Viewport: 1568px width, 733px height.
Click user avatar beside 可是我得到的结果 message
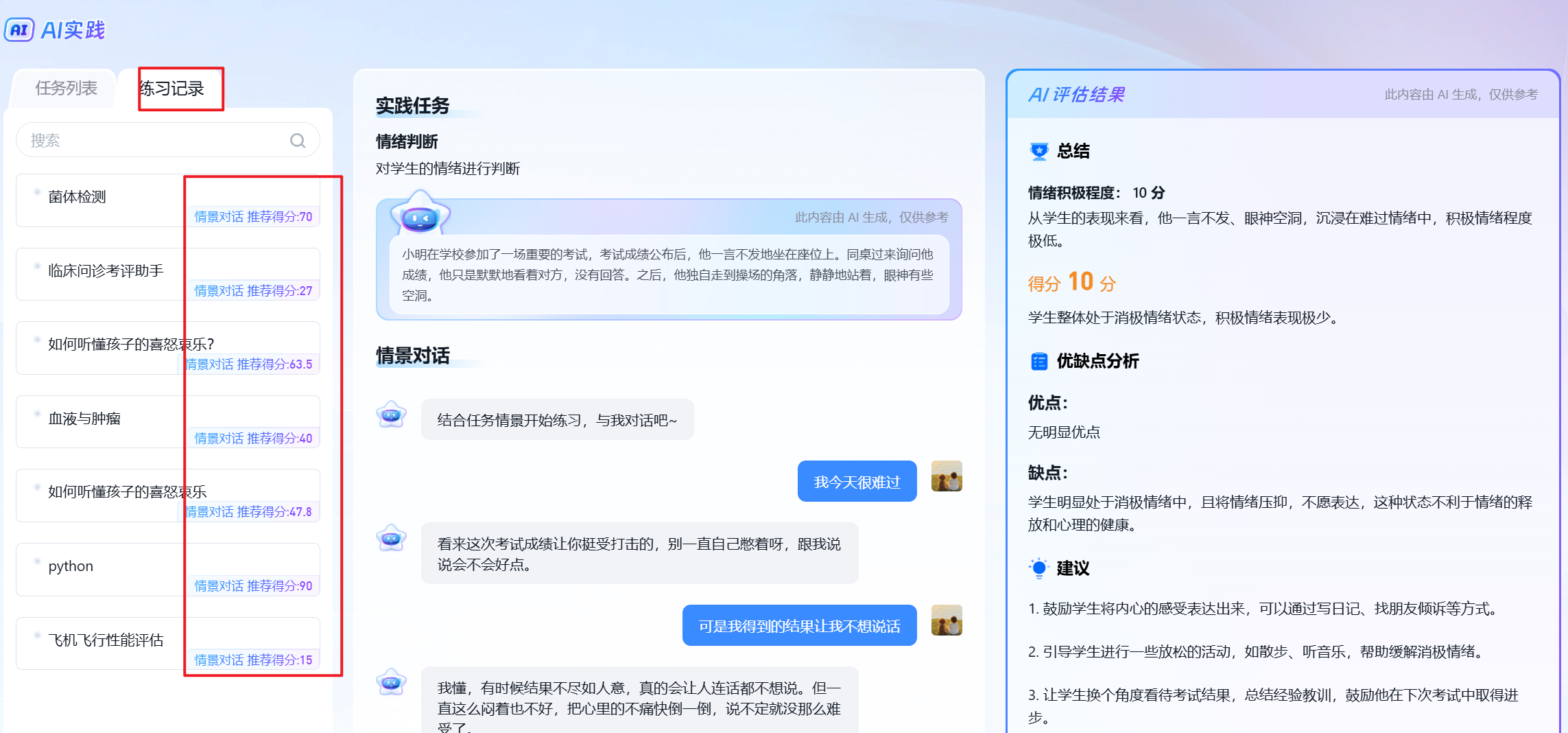947,620
